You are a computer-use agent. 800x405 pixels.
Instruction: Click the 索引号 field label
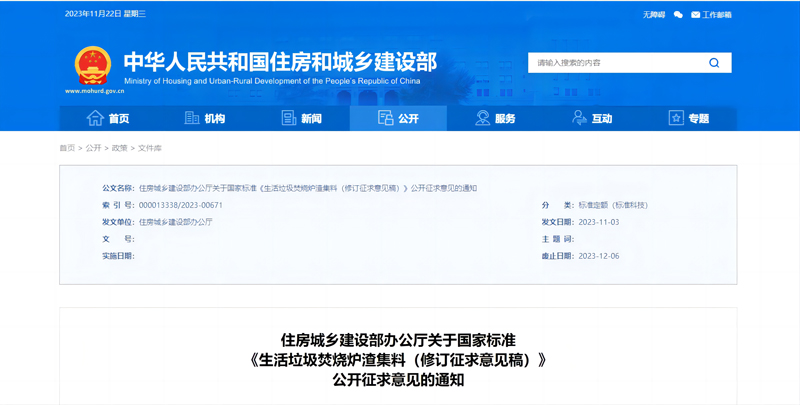tap(118, 205)
